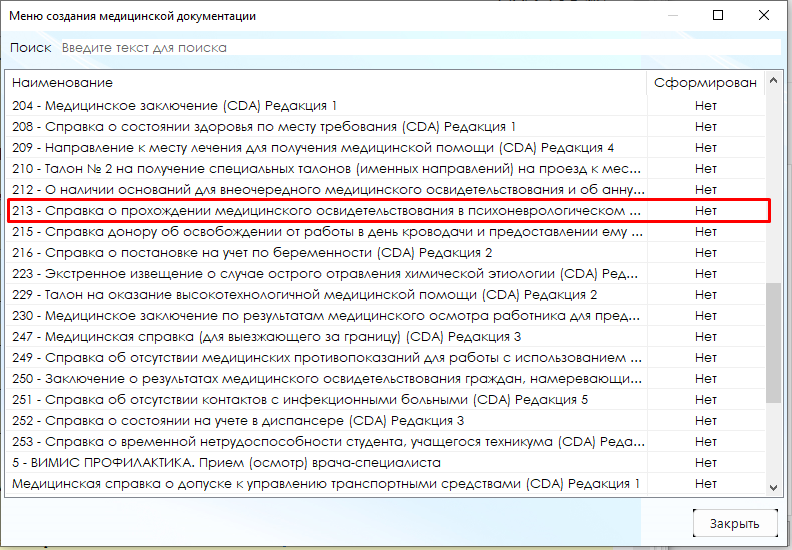792x550 pixels.
Task: Select row '223 - Экстренное извещение'
Action: click(386, 274)
